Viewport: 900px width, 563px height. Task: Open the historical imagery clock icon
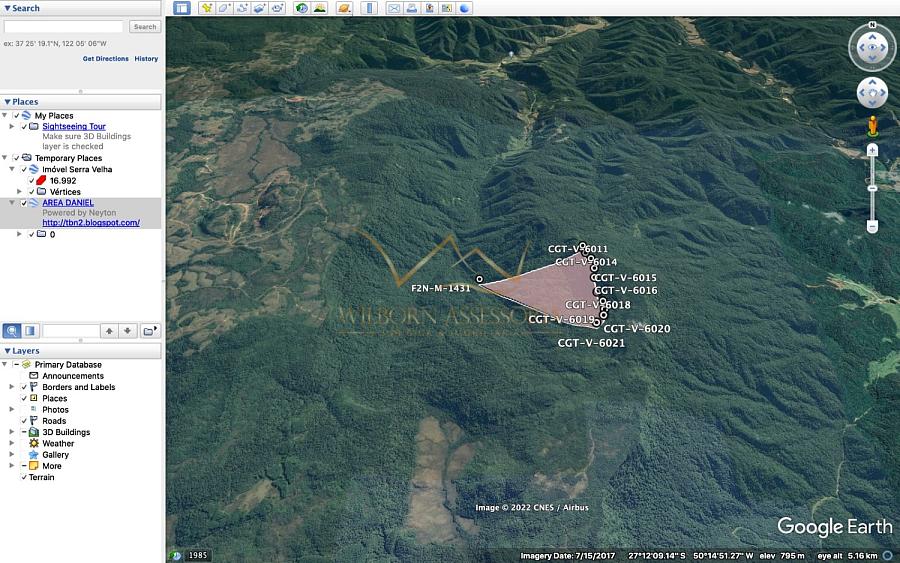pyautogui.click(x=302, y=8)
